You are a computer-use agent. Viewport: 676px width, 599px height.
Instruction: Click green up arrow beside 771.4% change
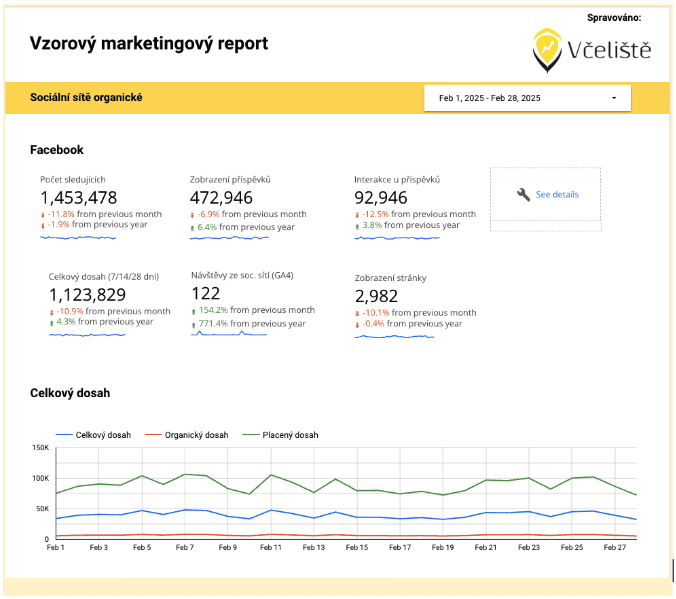(193, 323)
